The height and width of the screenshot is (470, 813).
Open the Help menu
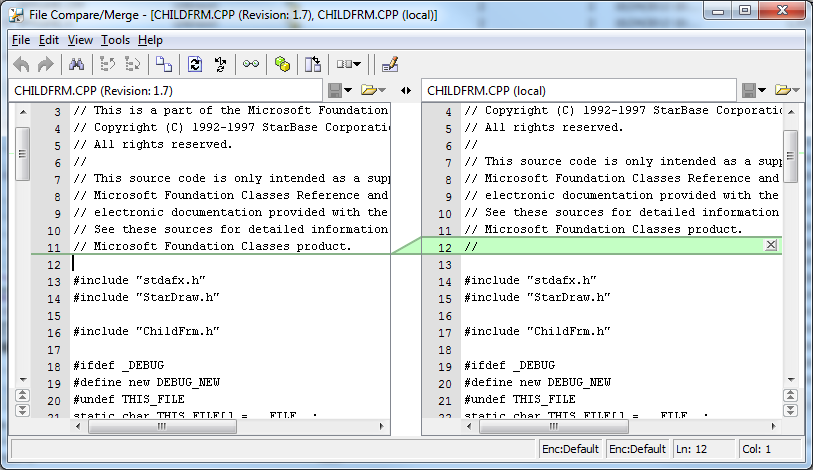[150, 40]
